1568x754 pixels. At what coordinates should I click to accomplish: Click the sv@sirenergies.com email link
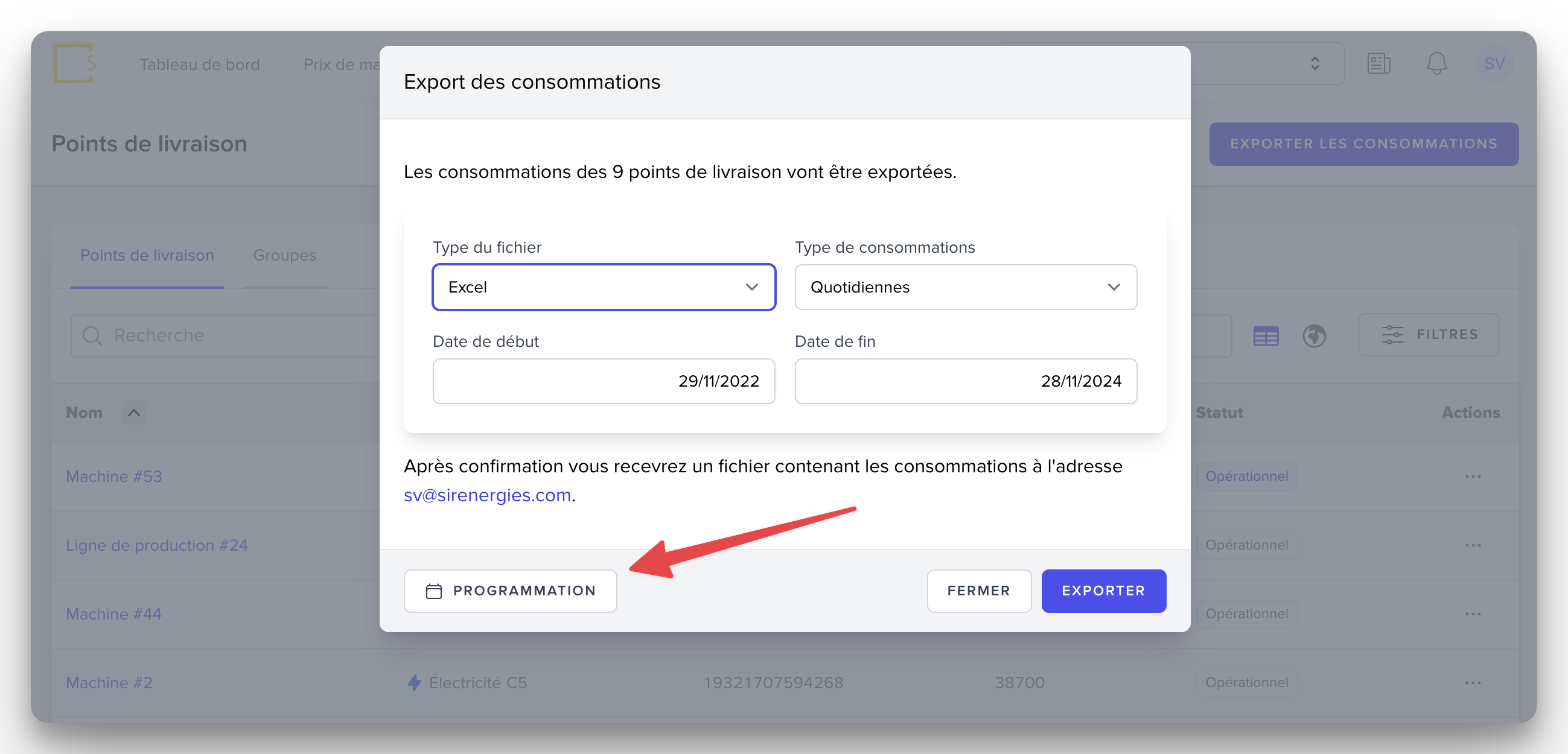(x=487, y=495)
